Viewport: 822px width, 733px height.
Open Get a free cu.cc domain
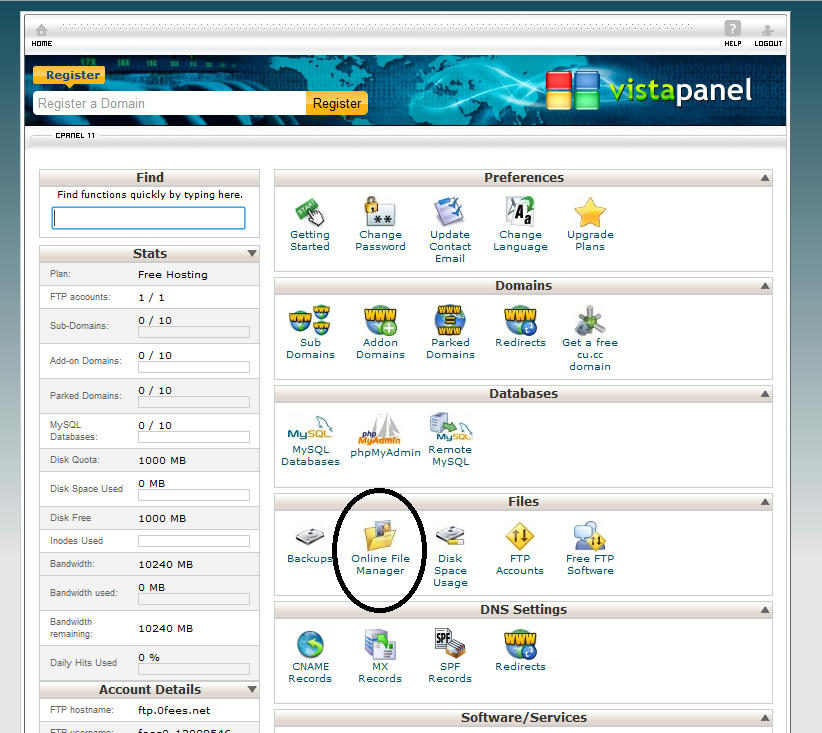(590, 338)
